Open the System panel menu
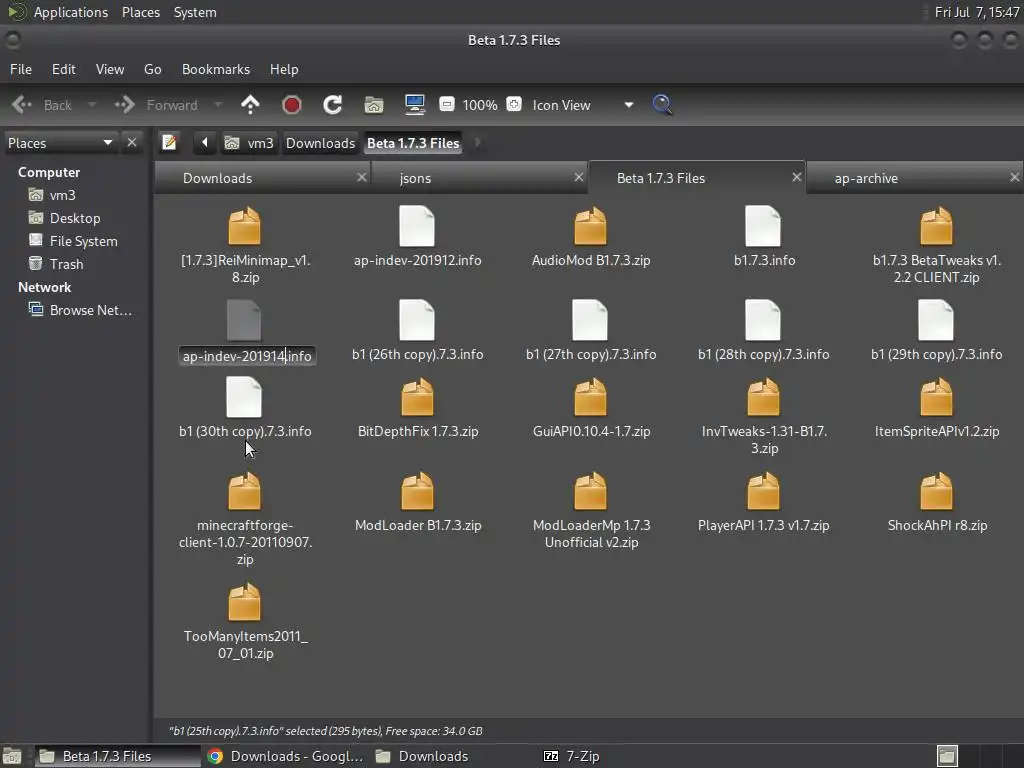 coord(195,12)
